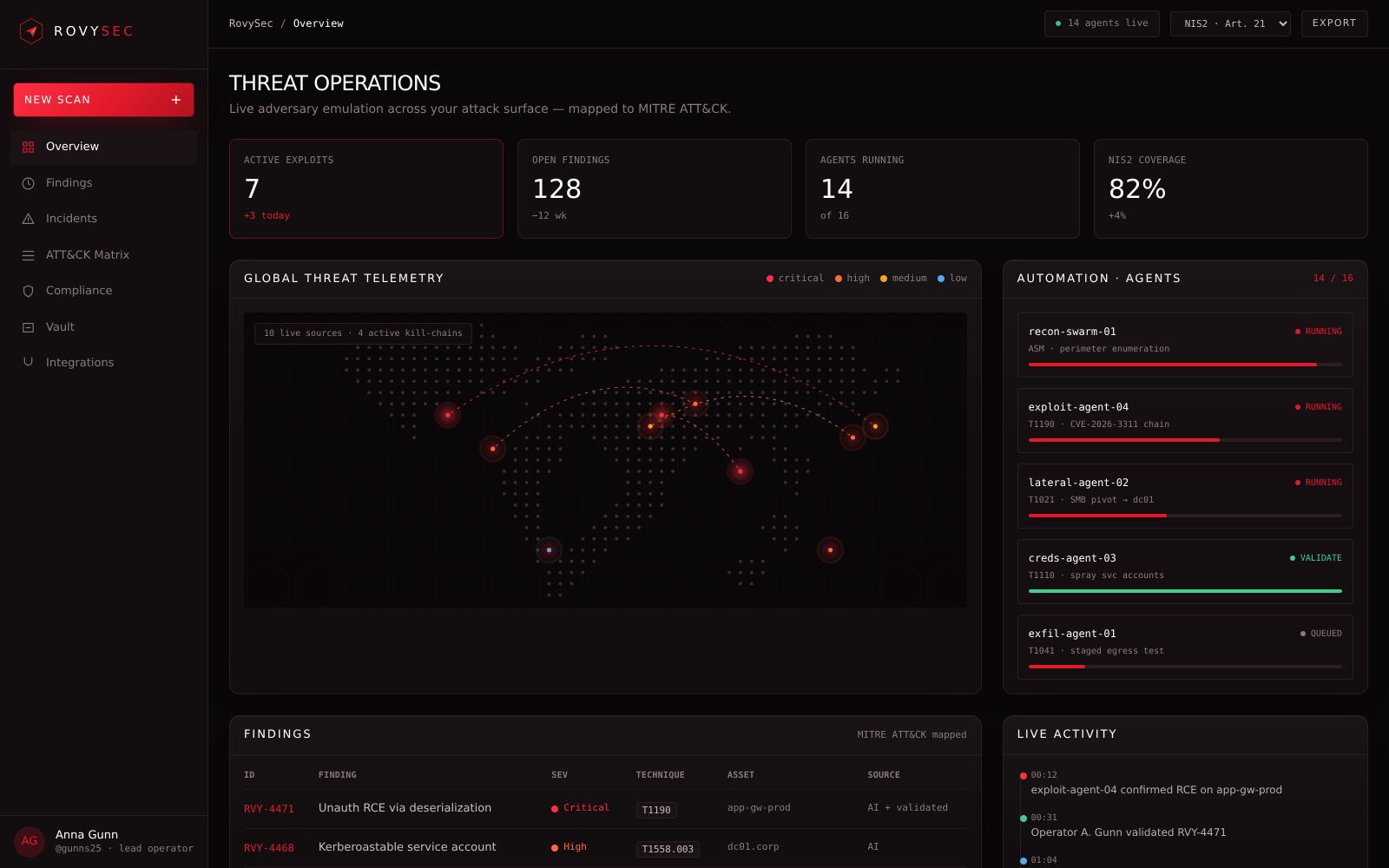The width and height of the screenshot is (1389, 868).
Task: Open the NIS2 Coverage stat card
Action: [x=1231, y=188]
